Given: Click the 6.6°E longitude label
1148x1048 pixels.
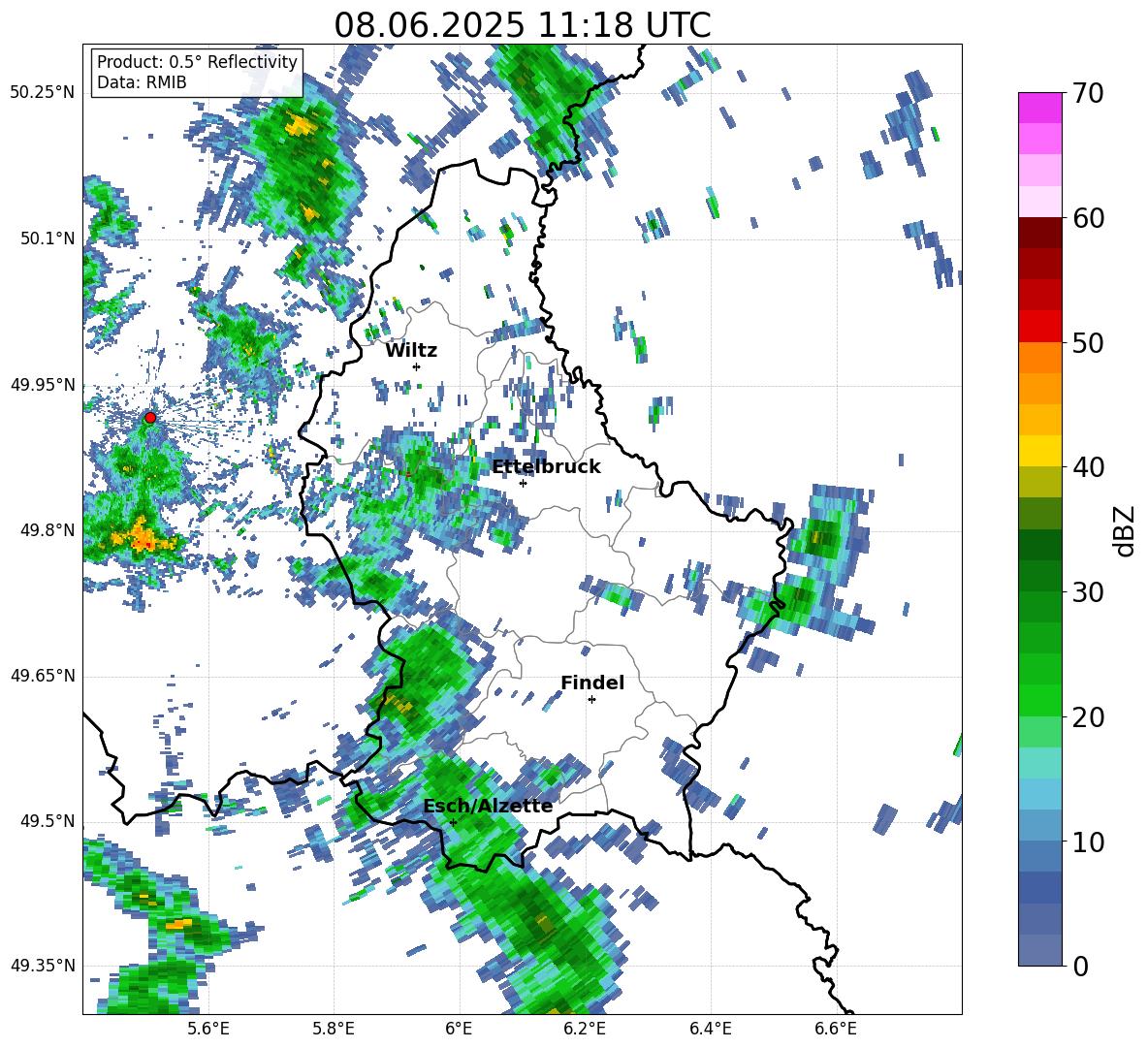Looking at the screenshot, I should (836, 1029).
